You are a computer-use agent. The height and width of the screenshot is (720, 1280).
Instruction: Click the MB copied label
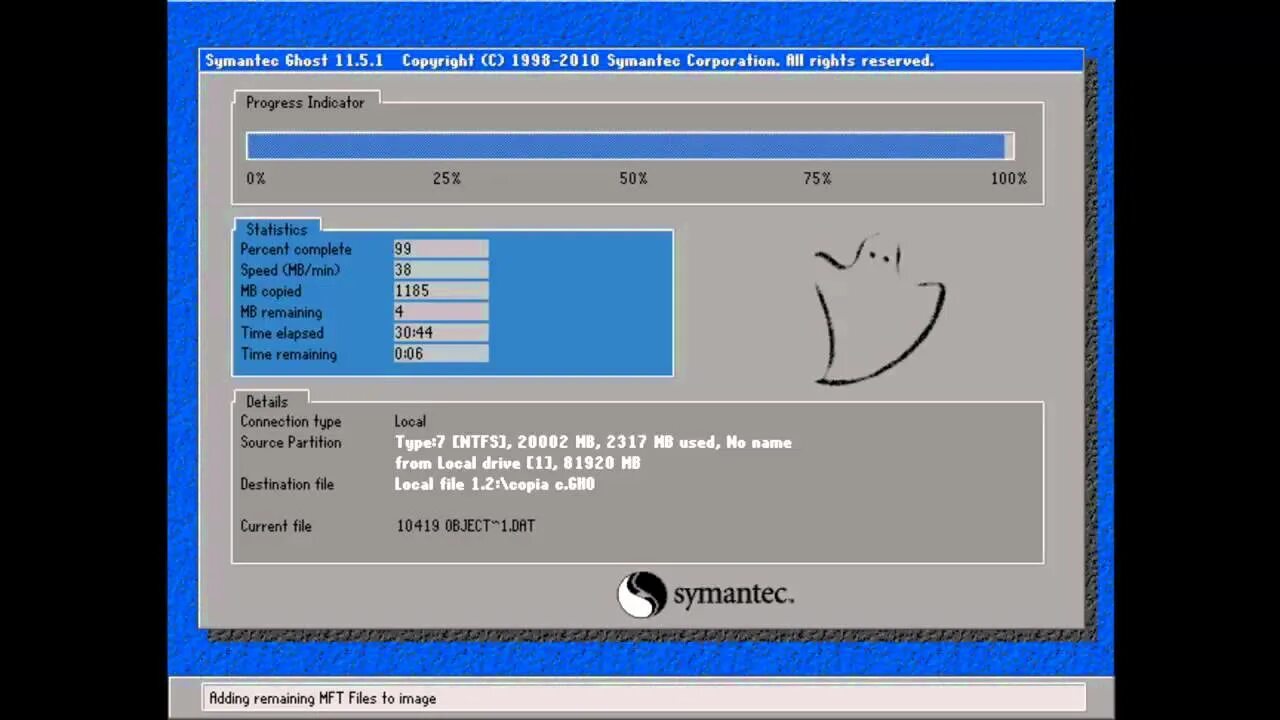click(x=271, y=291)
